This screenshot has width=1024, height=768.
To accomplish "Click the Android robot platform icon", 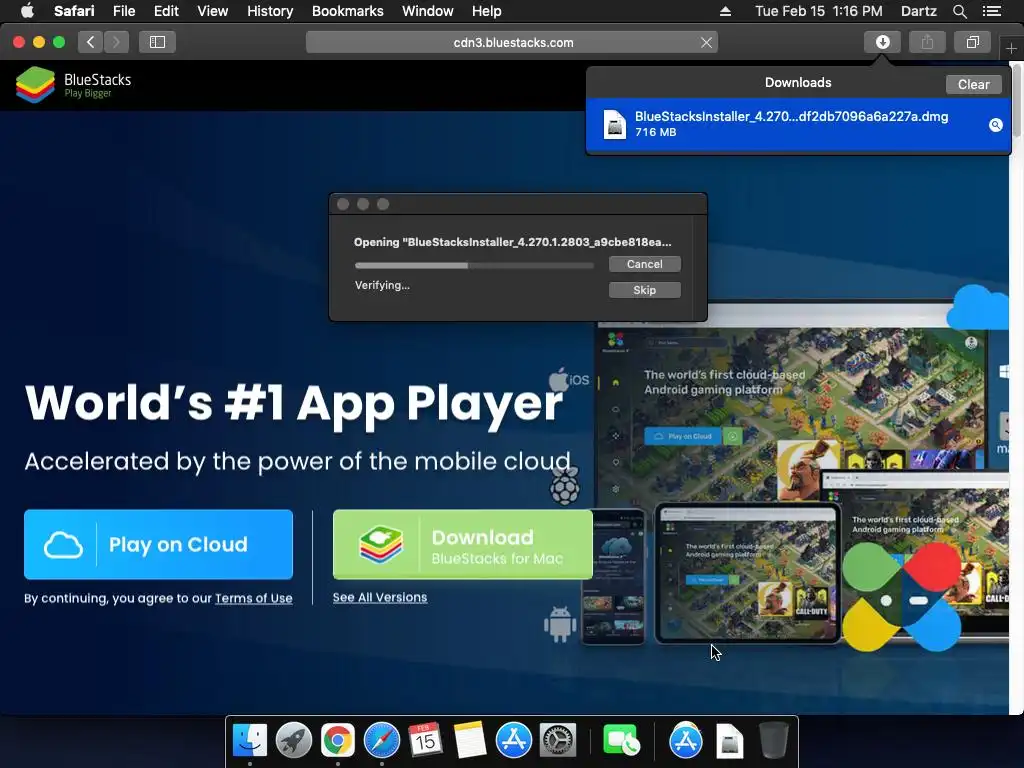I will [x=560, y=624].
